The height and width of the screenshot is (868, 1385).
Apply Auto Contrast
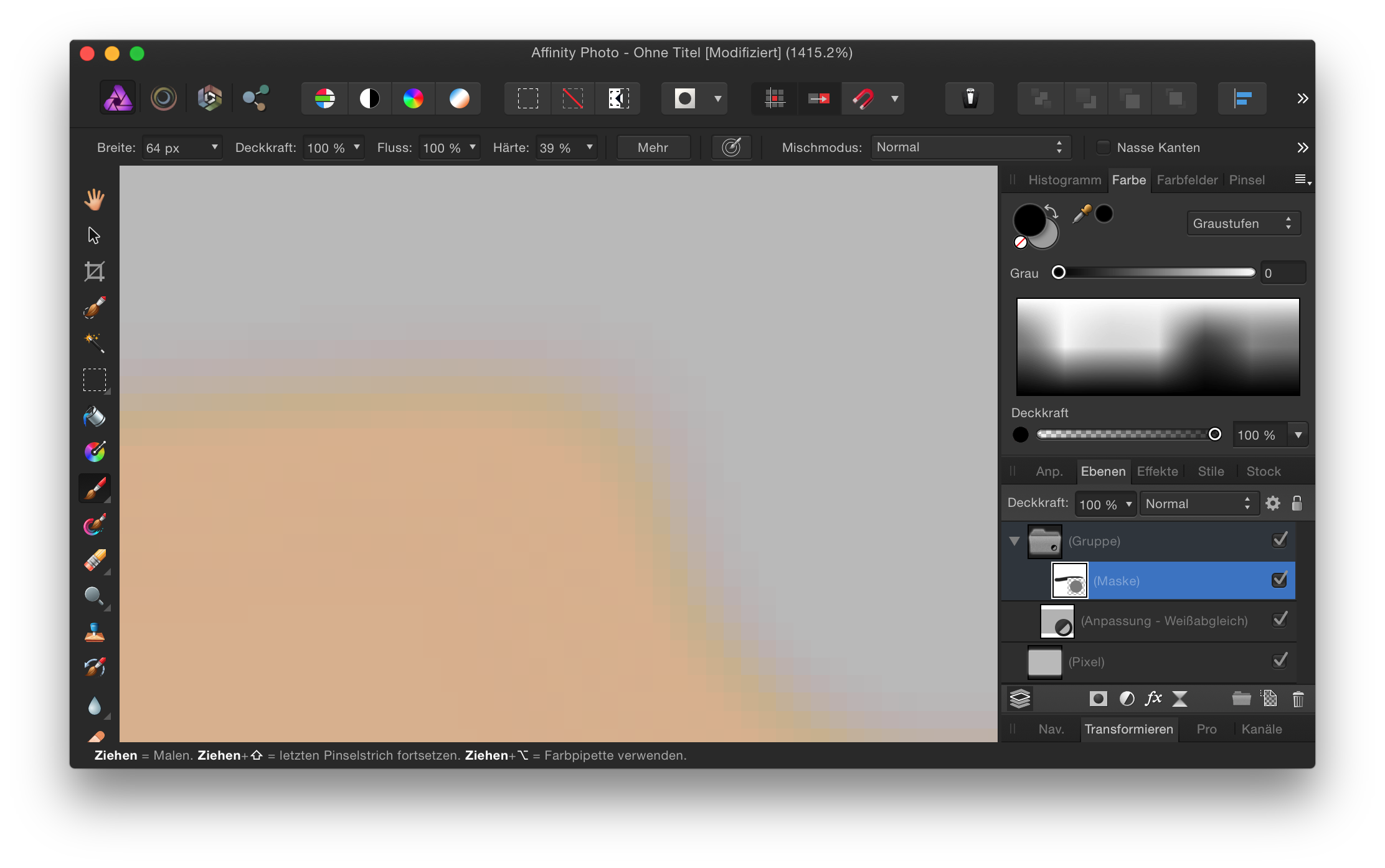click(369, 98)
